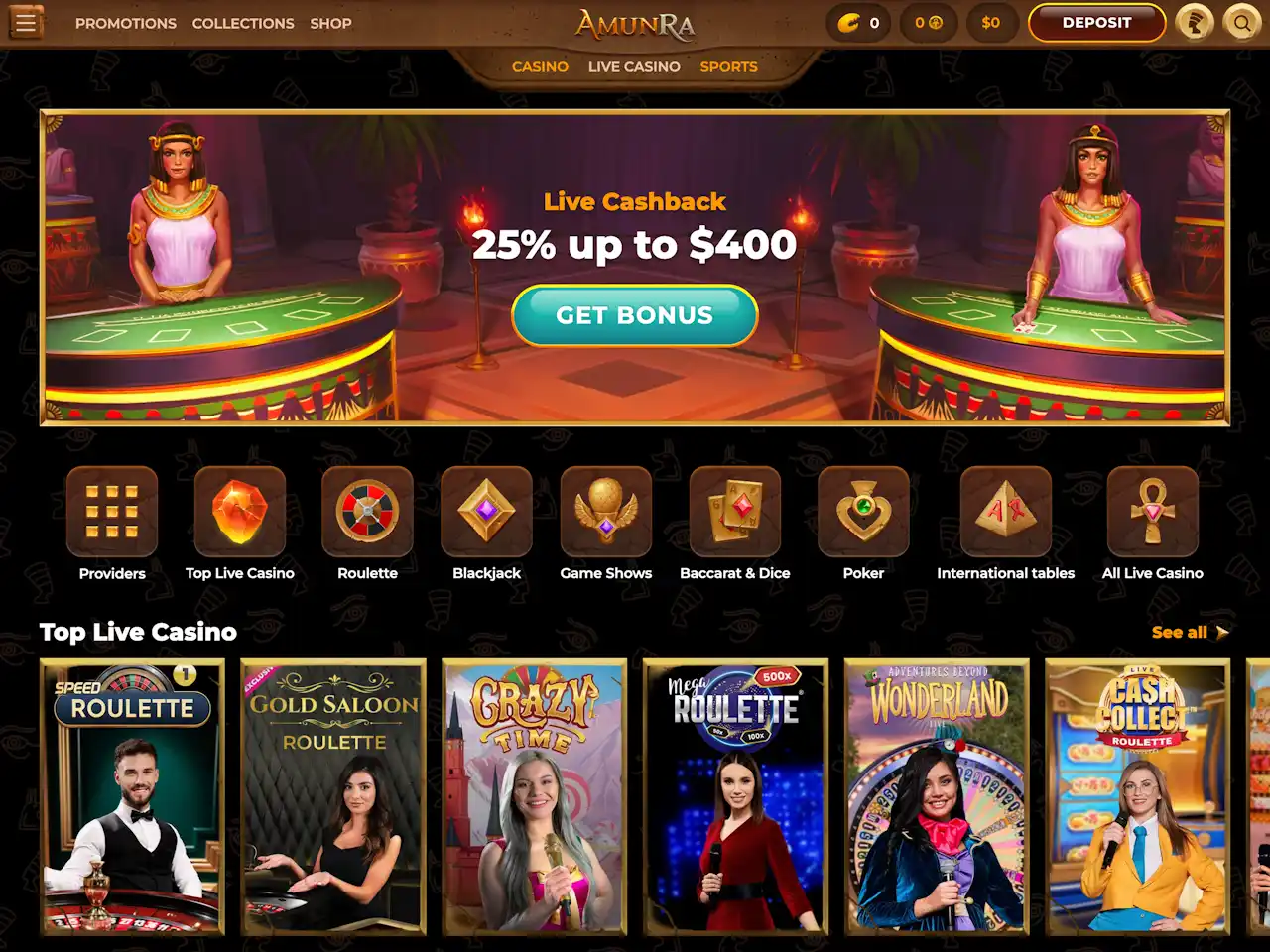Switch to the Live Casino tab
This screenshot has height=952, width=1270.
click(634, 66)
